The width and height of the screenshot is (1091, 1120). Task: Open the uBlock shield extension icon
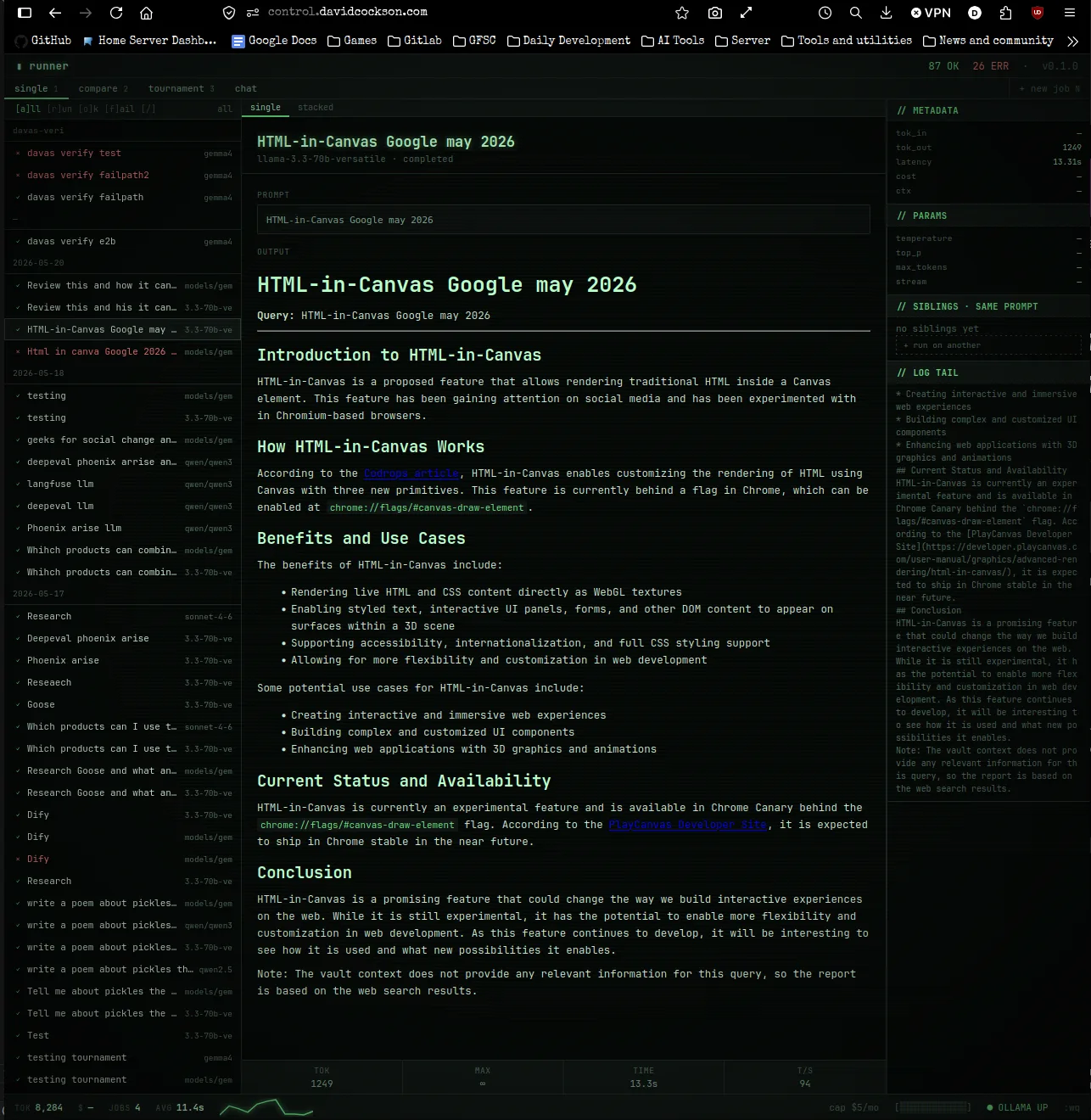pos(1037,13)
